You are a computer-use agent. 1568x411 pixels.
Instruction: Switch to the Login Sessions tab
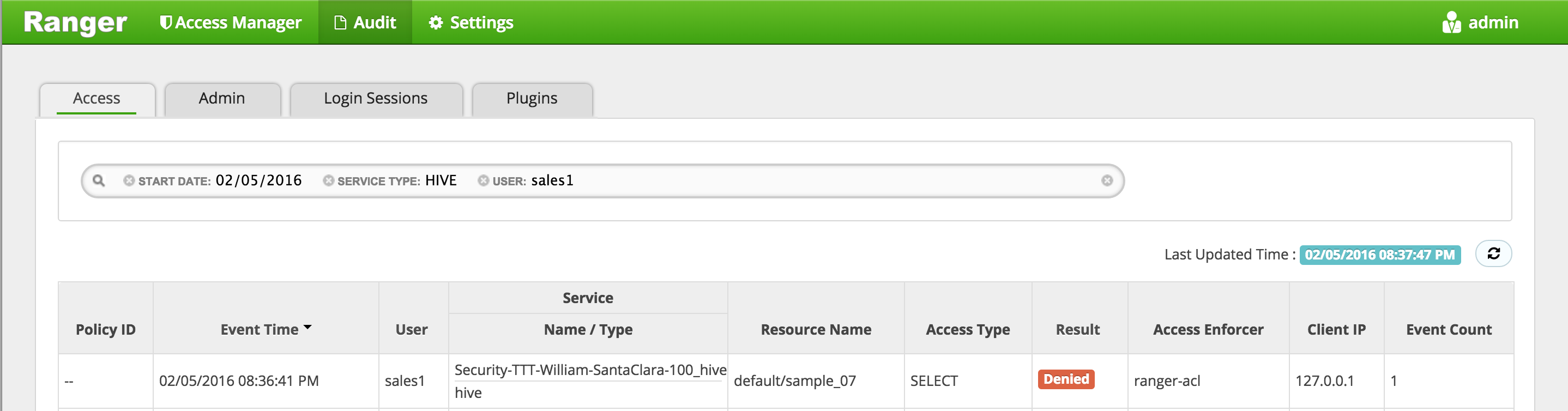376,98
